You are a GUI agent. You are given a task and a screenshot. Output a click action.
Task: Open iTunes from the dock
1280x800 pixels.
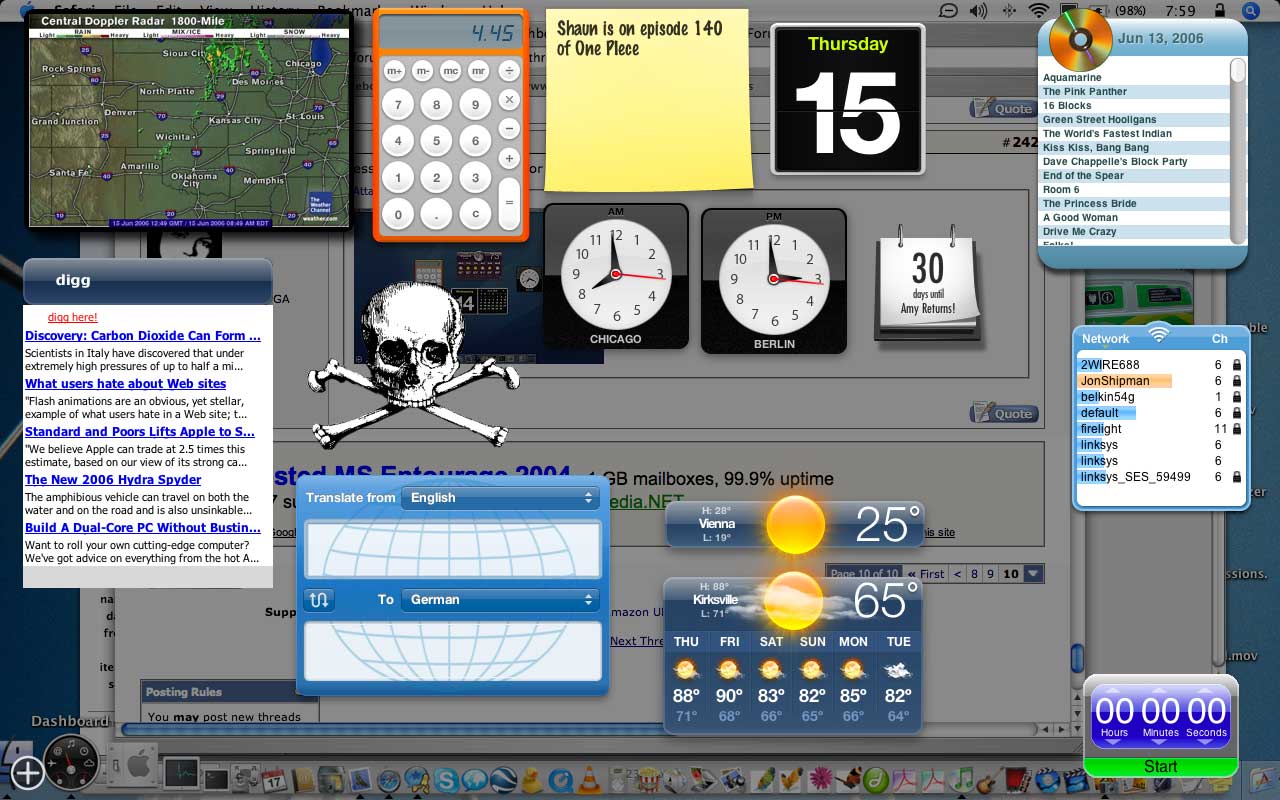(961, 780)
